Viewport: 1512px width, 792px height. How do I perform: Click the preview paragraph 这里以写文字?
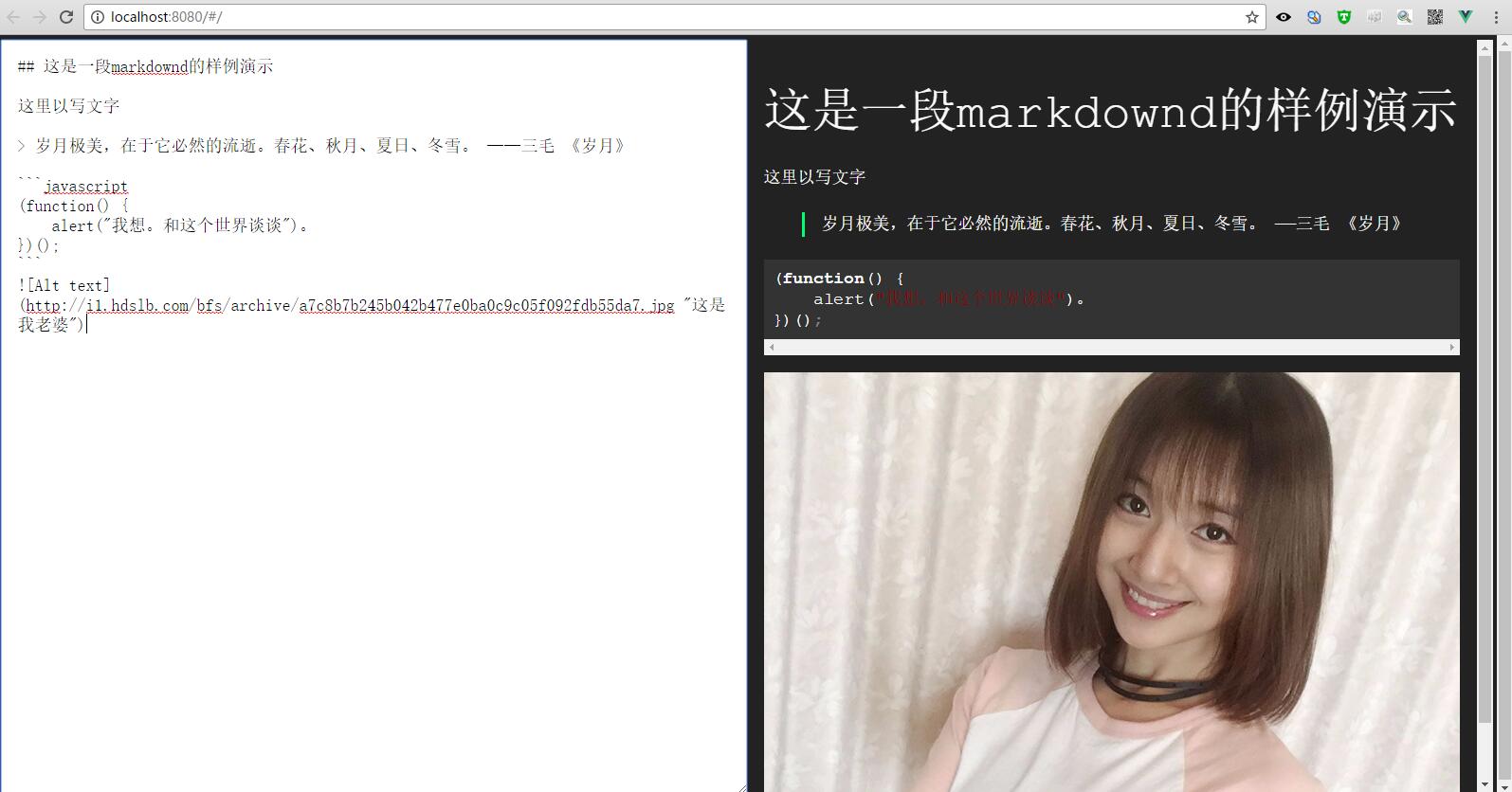click(x=814, y=177)
